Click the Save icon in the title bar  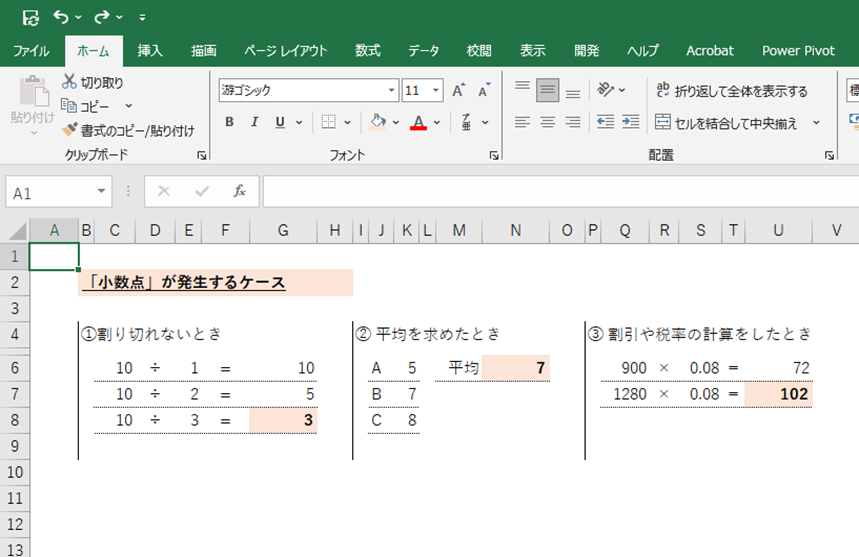30,17
